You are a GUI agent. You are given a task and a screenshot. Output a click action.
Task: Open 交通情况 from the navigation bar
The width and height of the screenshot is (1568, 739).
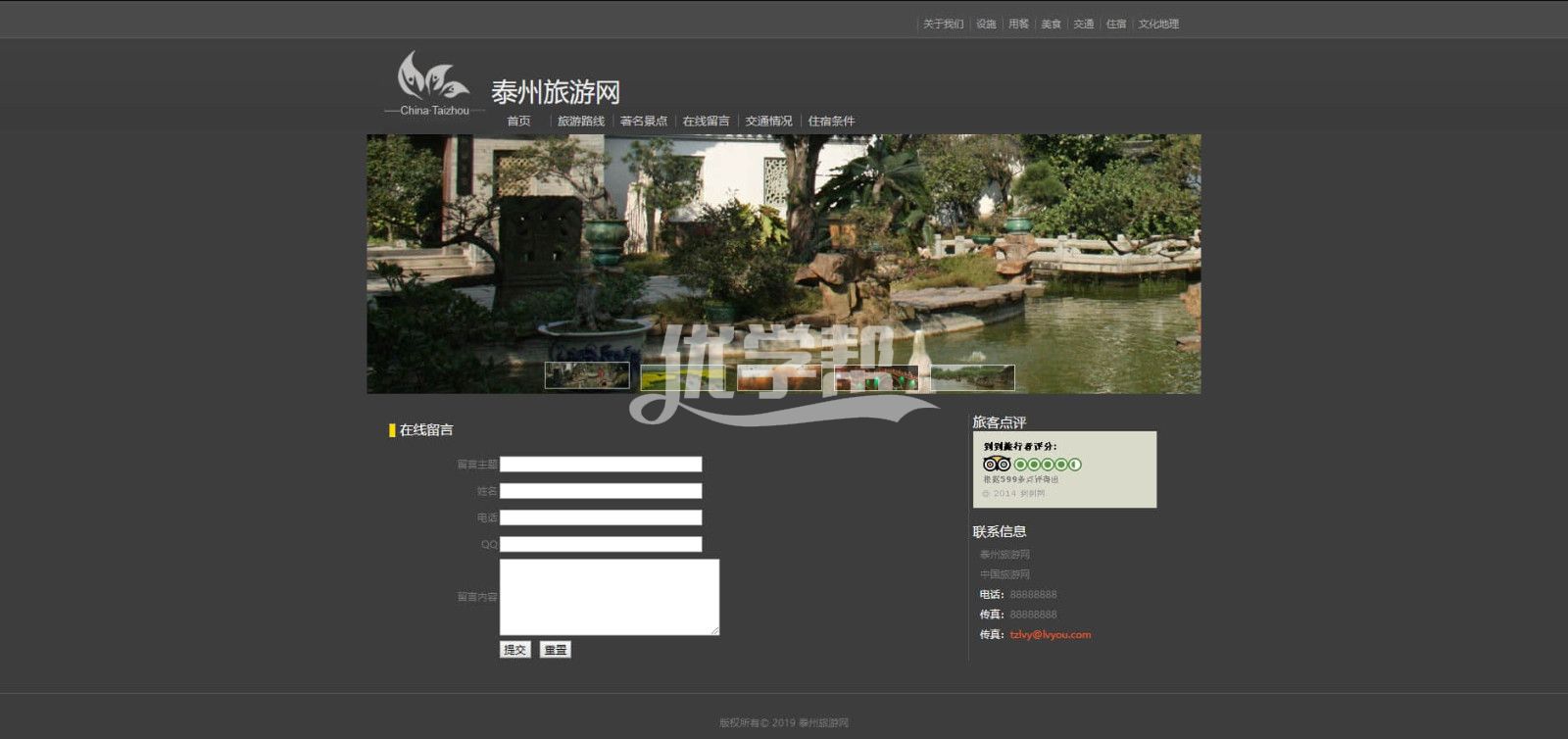(x=768, y=122)
